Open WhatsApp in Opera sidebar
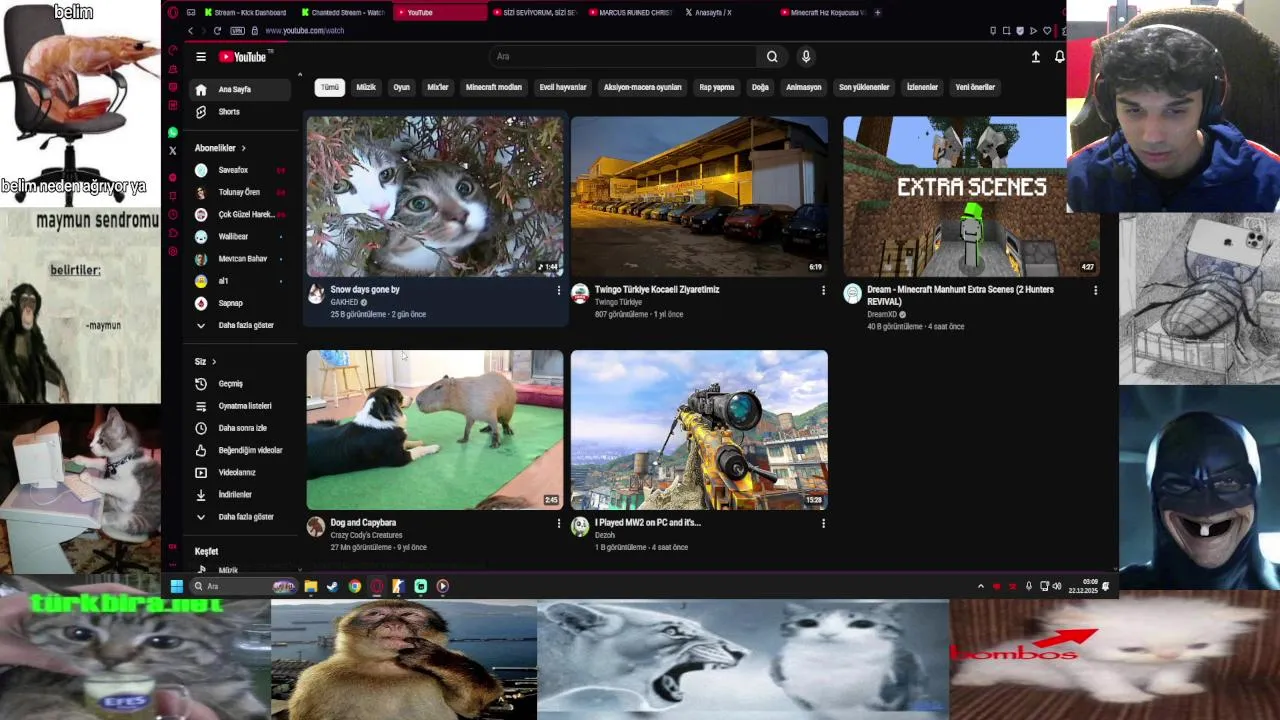Viewport: 1280px width, 720px height. (x=173, y=132)
